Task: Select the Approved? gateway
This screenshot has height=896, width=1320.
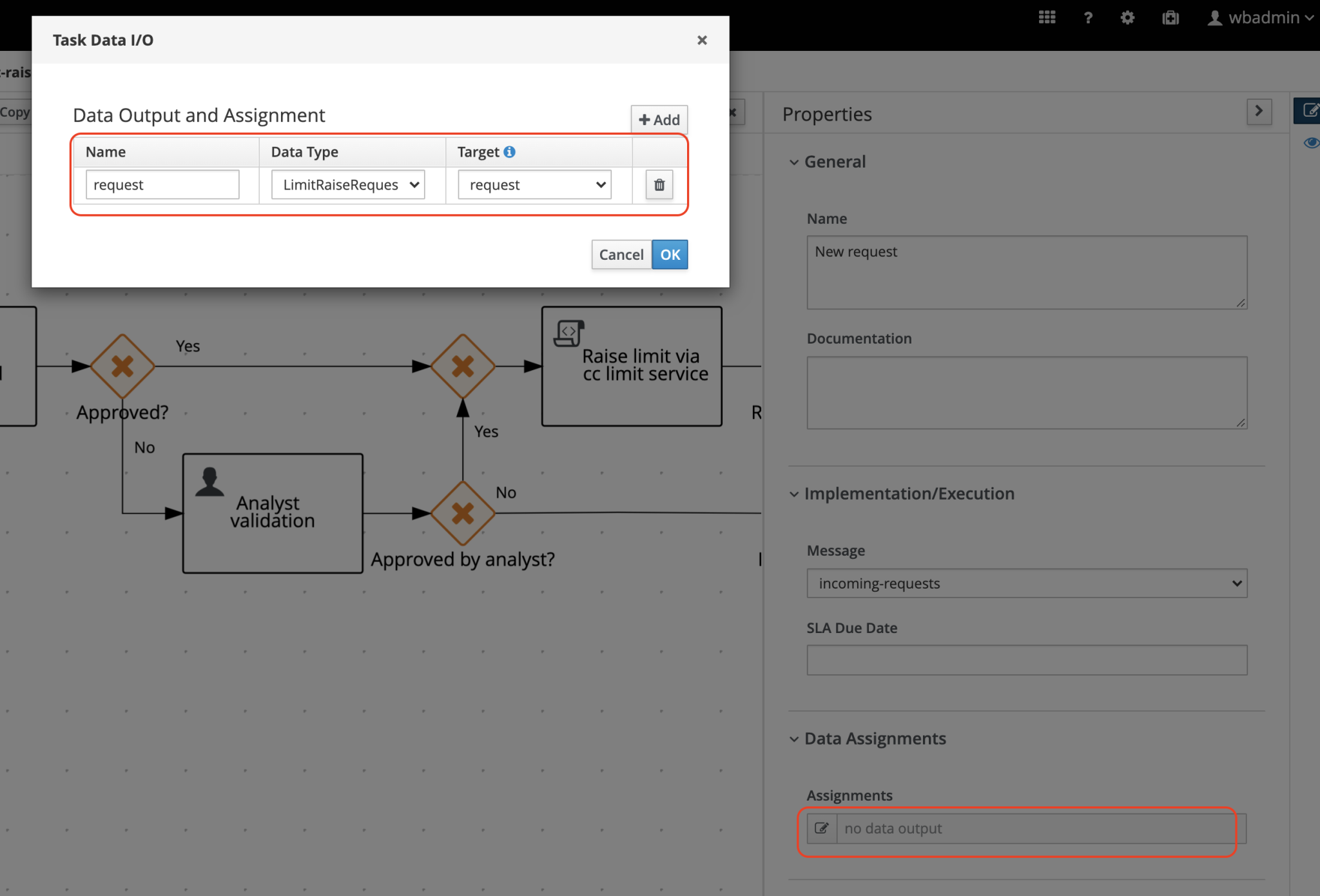Action: tap(122, 366)
